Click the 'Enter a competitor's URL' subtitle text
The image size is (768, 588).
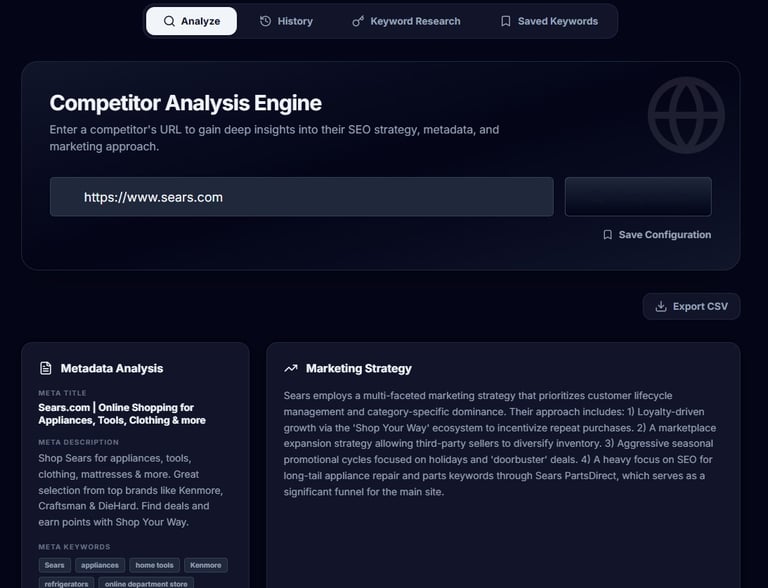(x=274, y=138)
